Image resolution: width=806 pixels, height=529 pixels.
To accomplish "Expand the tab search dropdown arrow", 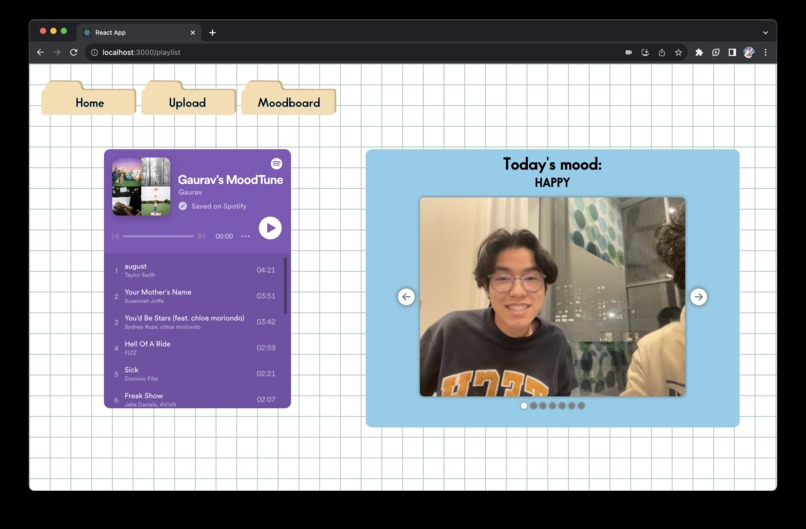I will (765, 32).
